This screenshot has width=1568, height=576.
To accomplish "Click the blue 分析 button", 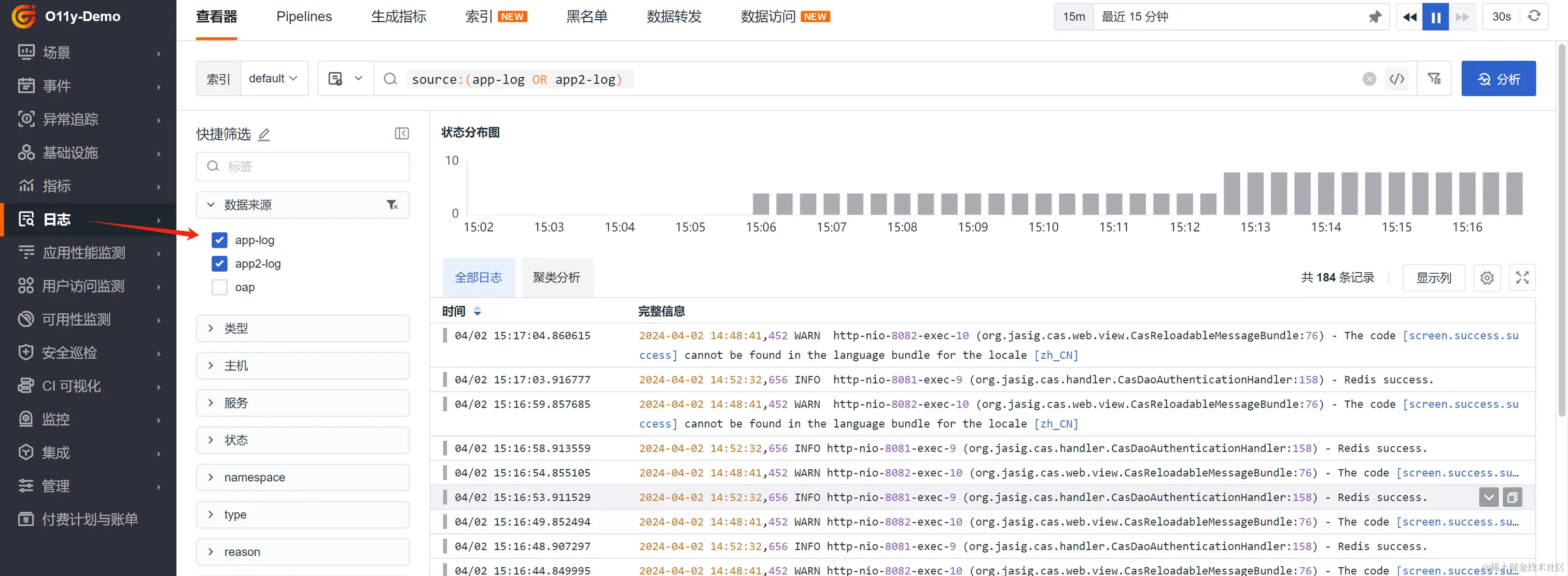I will click(1498, 79).
